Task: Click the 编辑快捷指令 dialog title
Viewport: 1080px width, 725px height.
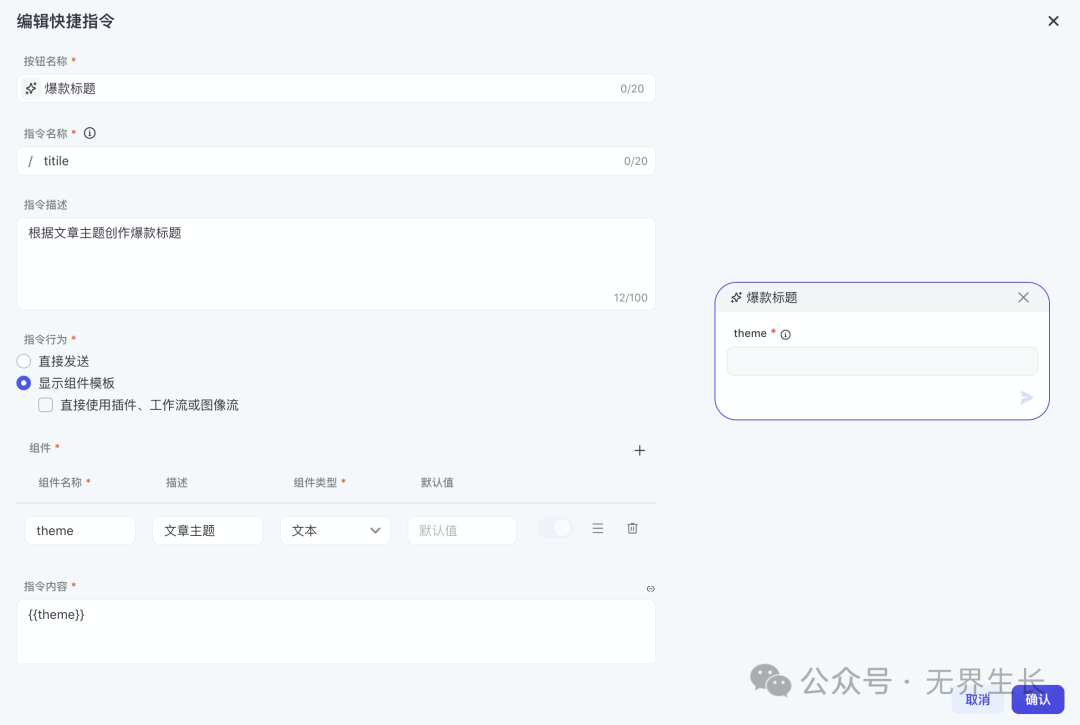Action: pyautogui.click(x=65, y=21)
